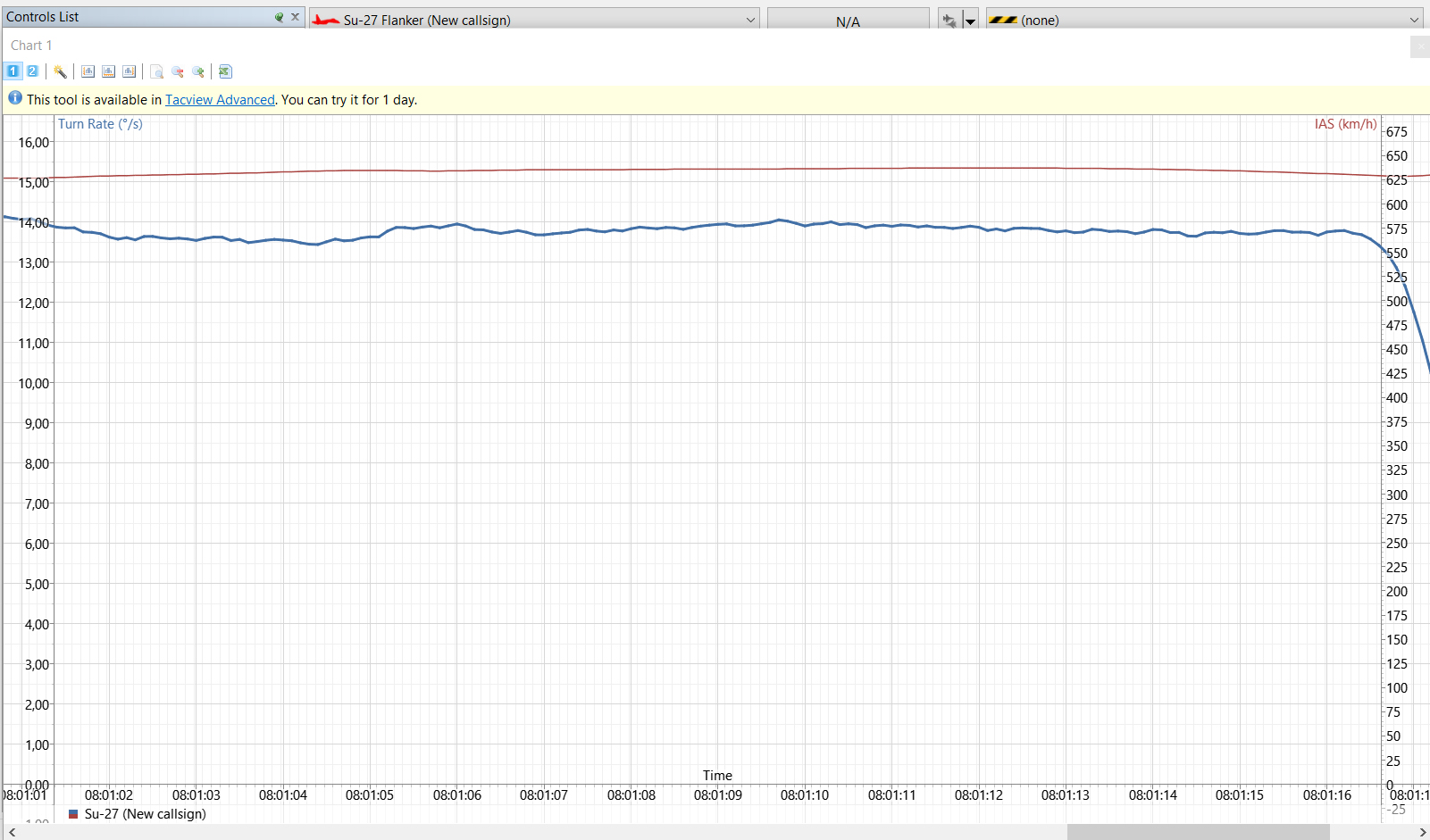The image size is (1430, 840).
Task: Open the Su-27 Flanker aircraft dropdown
Action: 534,20
